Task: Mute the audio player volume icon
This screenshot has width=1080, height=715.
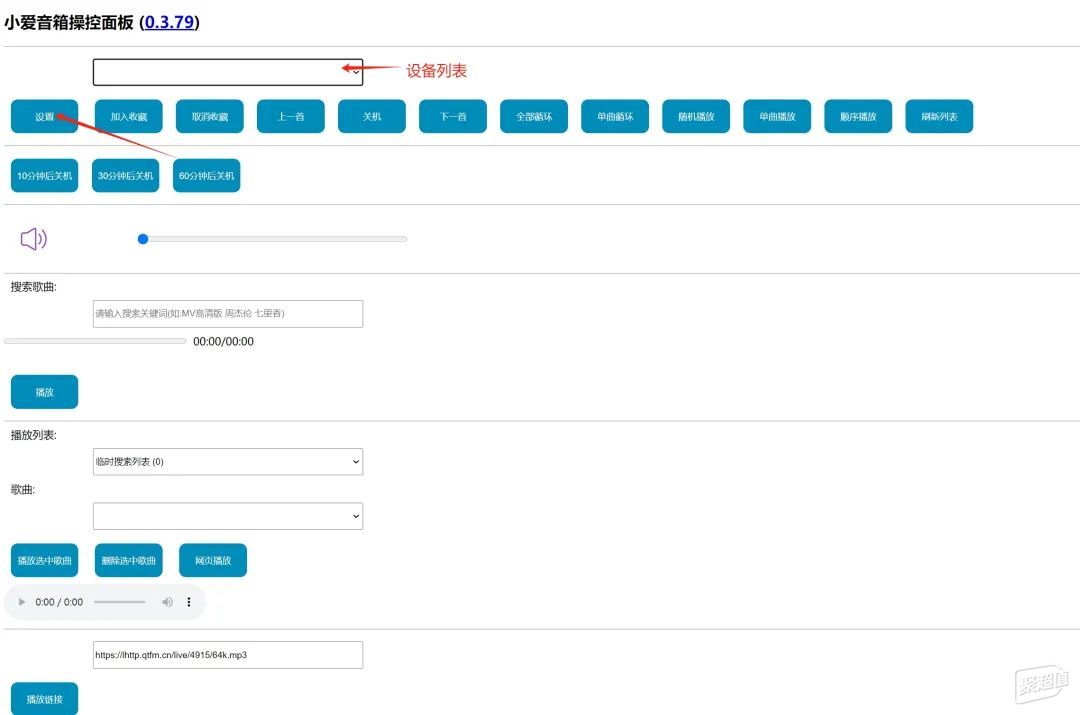Action: coord(167,602)
